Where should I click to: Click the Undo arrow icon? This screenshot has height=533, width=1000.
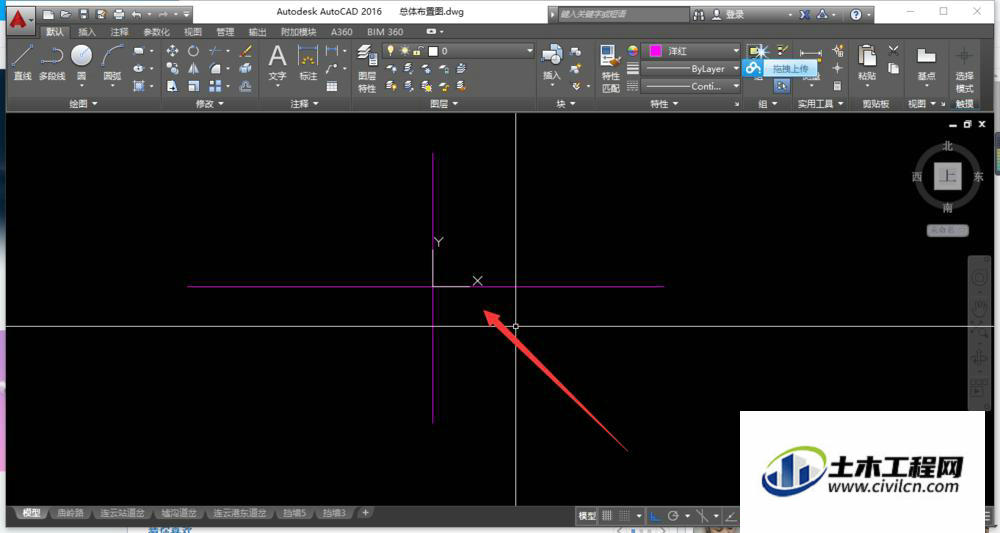pyautogui.click(x=136, y=14)
